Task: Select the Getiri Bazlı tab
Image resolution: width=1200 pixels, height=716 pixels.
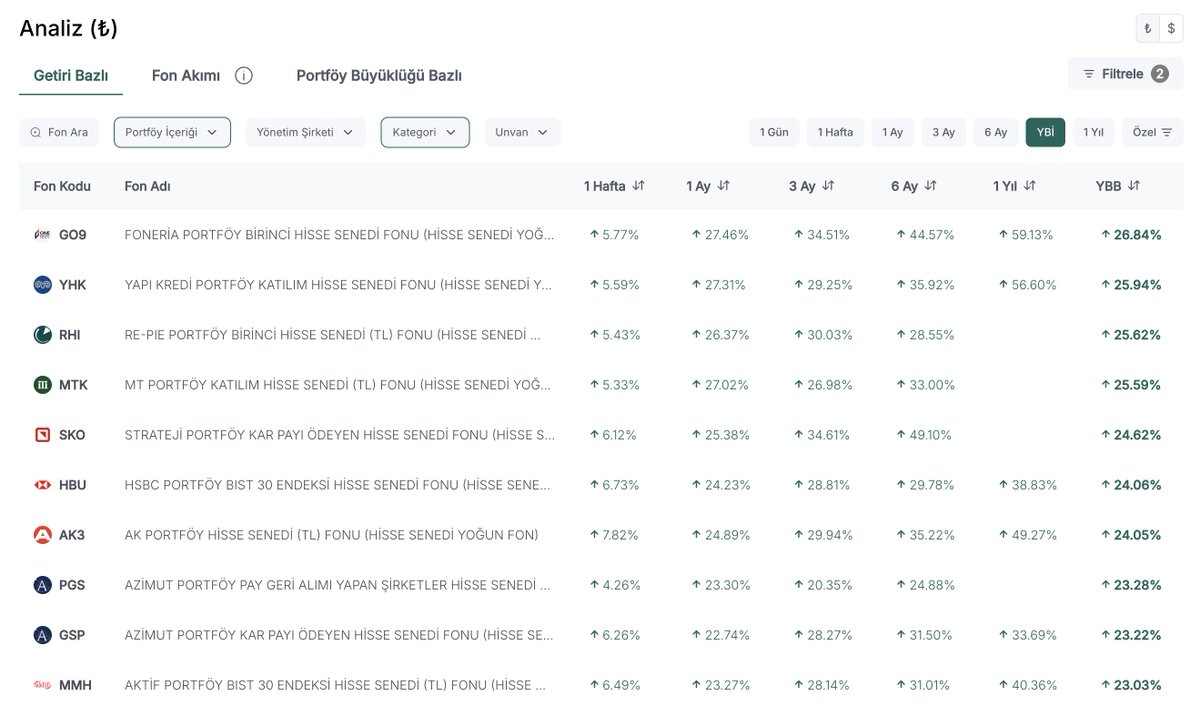Action: pyautogui.click(x=71, y=76)
